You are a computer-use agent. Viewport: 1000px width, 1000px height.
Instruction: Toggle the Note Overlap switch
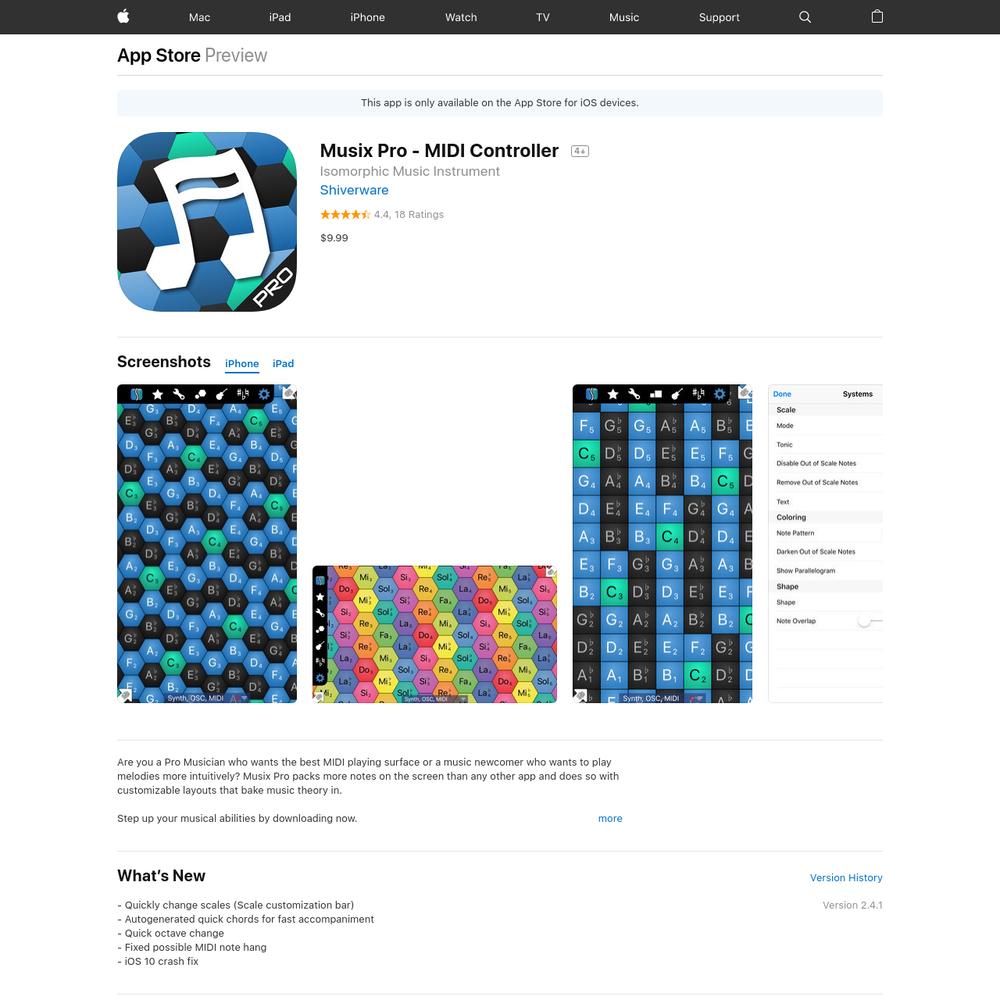[x=870, y=621]
